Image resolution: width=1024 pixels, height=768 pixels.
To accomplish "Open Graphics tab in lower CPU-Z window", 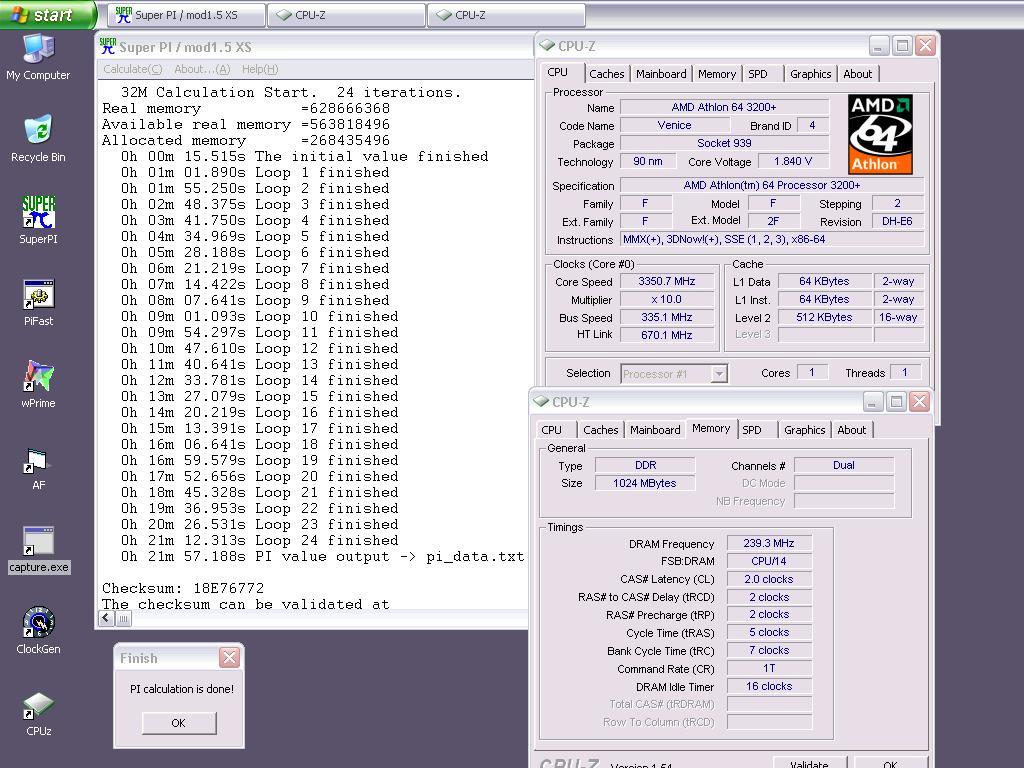I will (x=805, y=430).
